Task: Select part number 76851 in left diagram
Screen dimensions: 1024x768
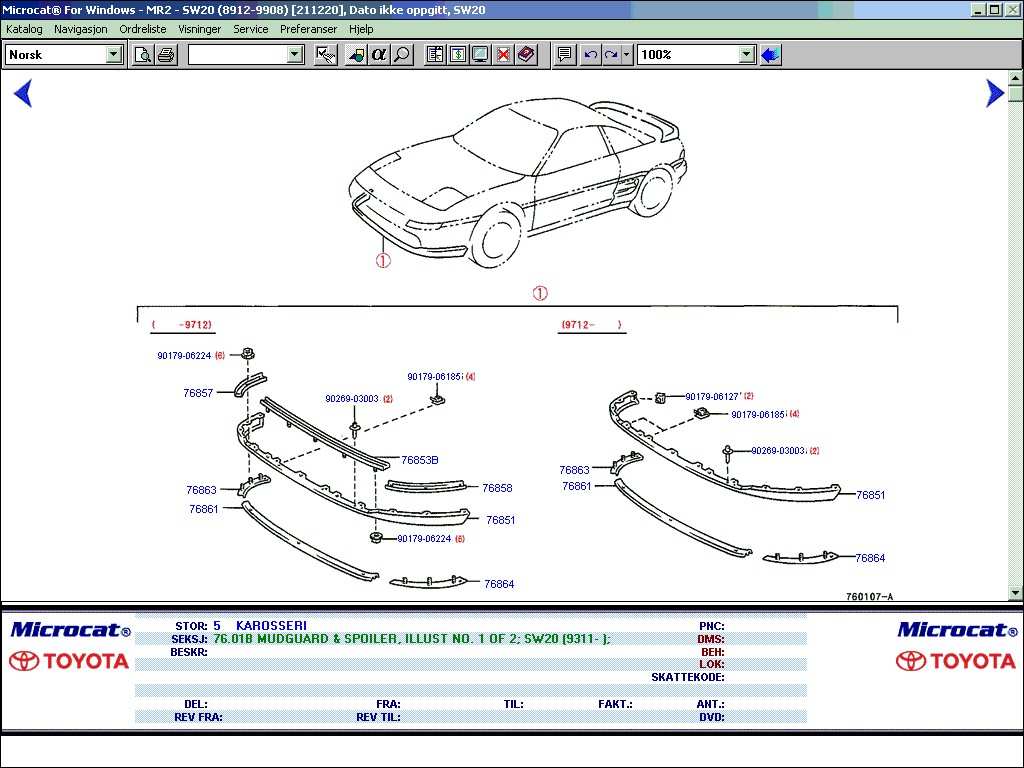Action: tap(500, 520)
